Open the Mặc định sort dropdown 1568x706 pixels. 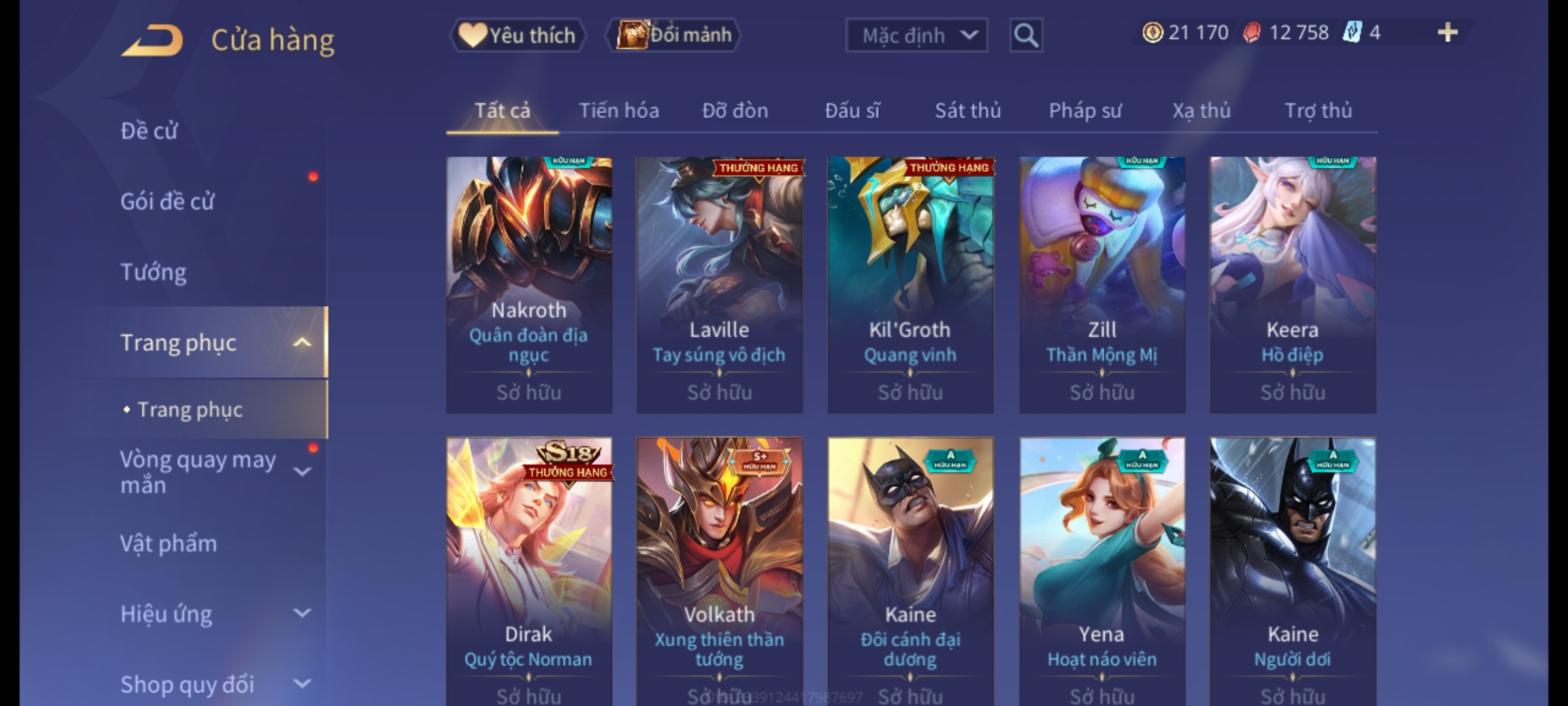pyautogui.click(x=916, y=35)
